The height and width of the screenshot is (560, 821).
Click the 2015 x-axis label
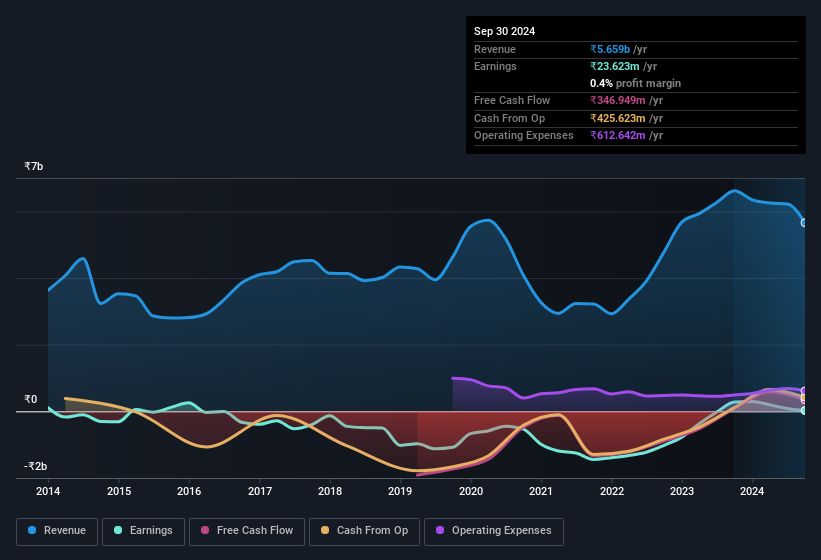(x=119, y=491)
